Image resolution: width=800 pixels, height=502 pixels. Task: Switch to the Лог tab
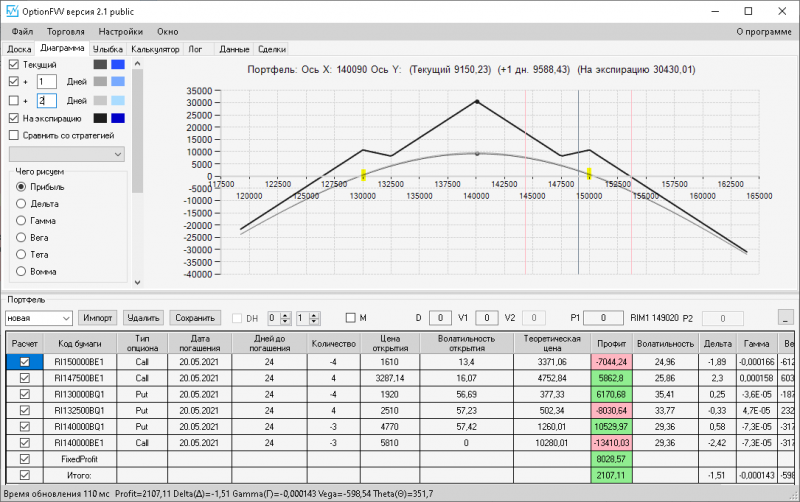pyautogui.click(x=195, y=49)
